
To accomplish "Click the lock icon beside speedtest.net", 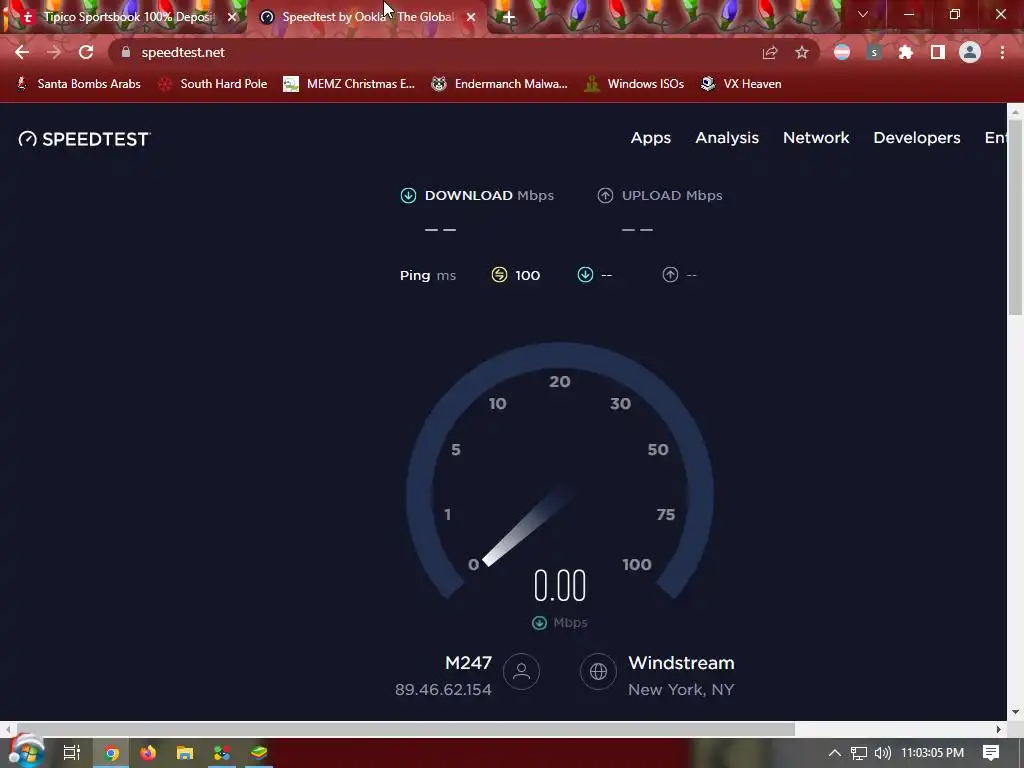I will point(126,52).
